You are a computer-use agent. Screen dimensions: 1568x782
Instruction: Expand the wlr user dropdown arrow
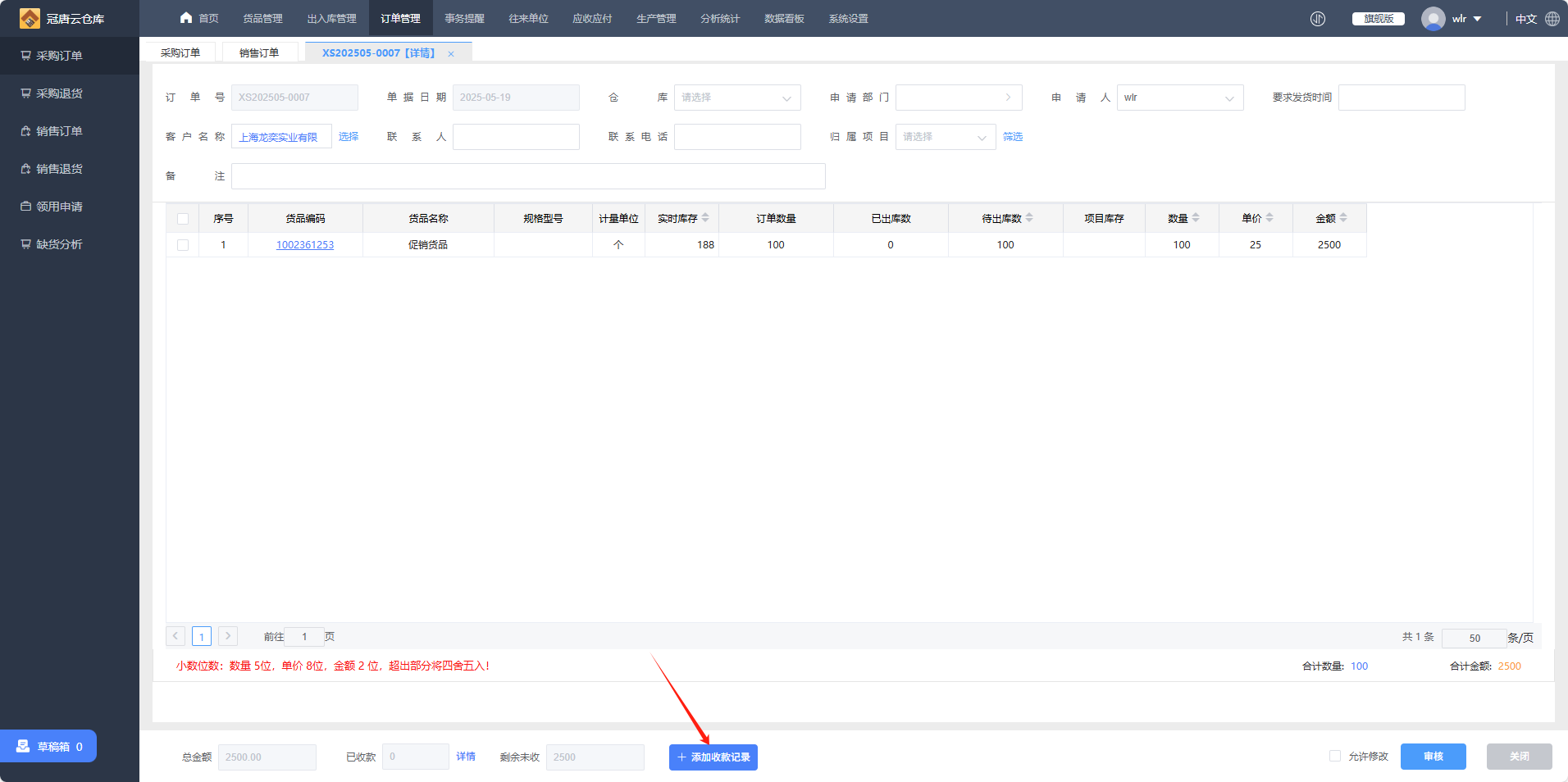pyautogui.click(x=1478, y=19)
